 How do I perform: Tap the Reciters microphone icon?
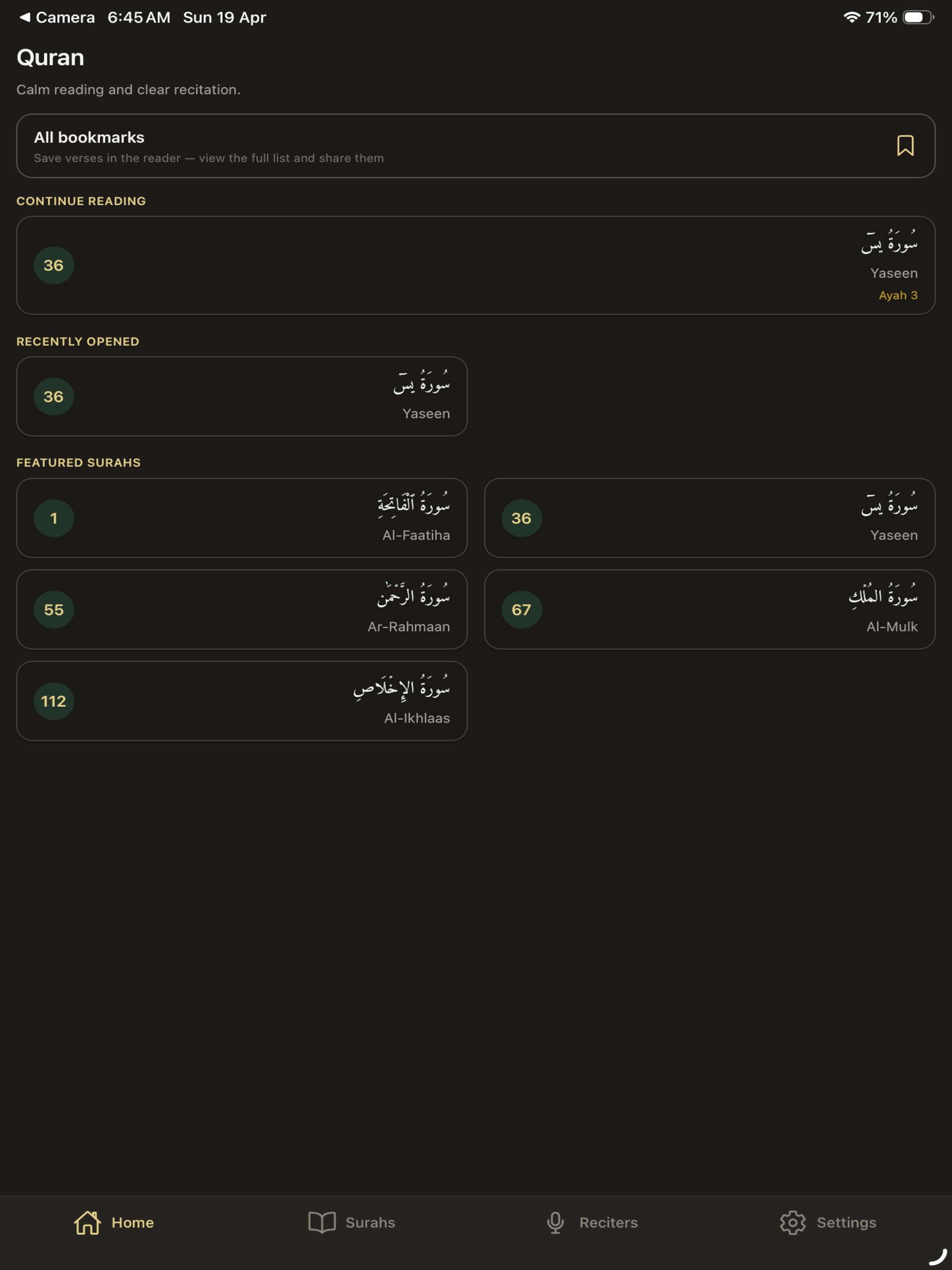(555, 1222)
